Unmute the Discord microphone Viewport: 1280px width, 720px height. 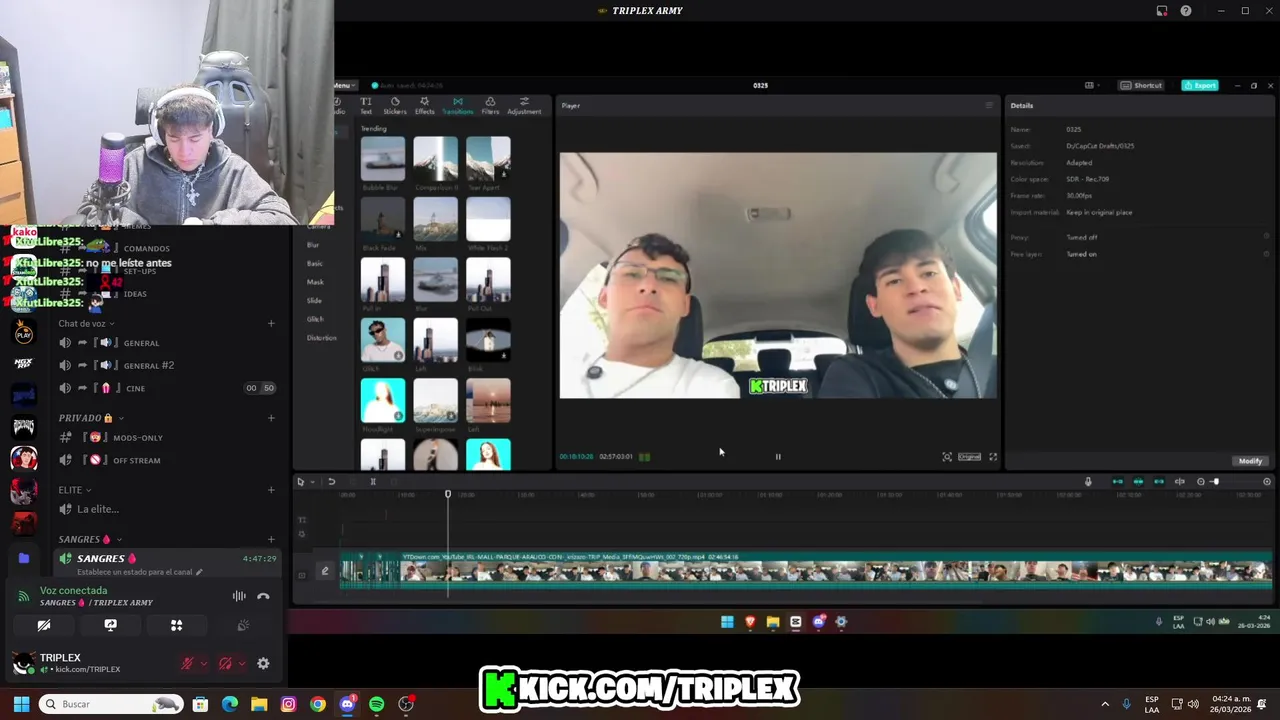pos(186,663)
